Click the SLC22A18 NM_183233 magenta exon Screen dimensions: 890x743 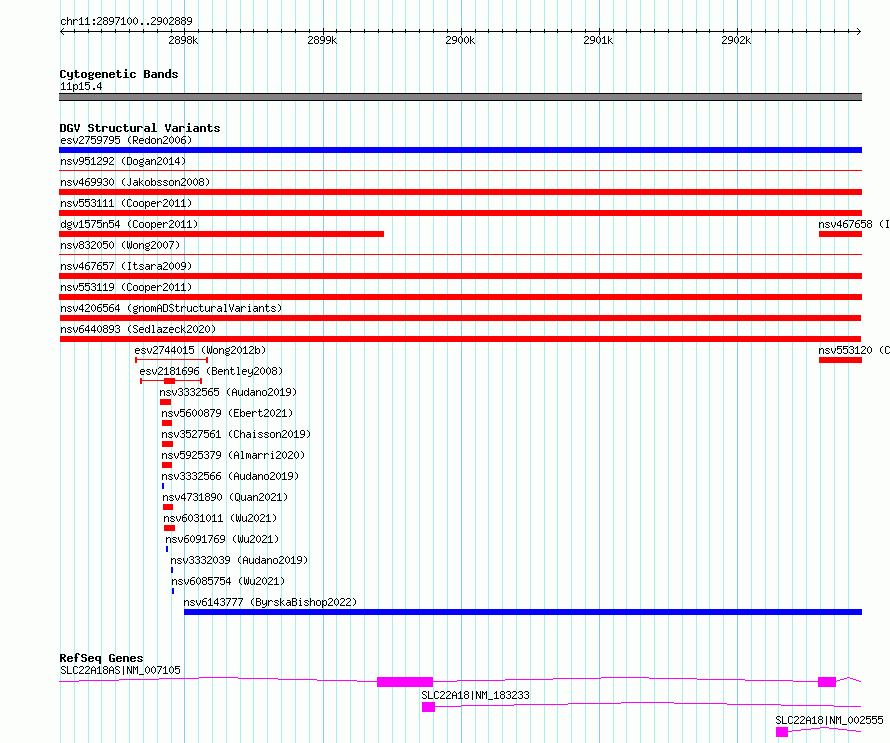[x=429, y=707]
